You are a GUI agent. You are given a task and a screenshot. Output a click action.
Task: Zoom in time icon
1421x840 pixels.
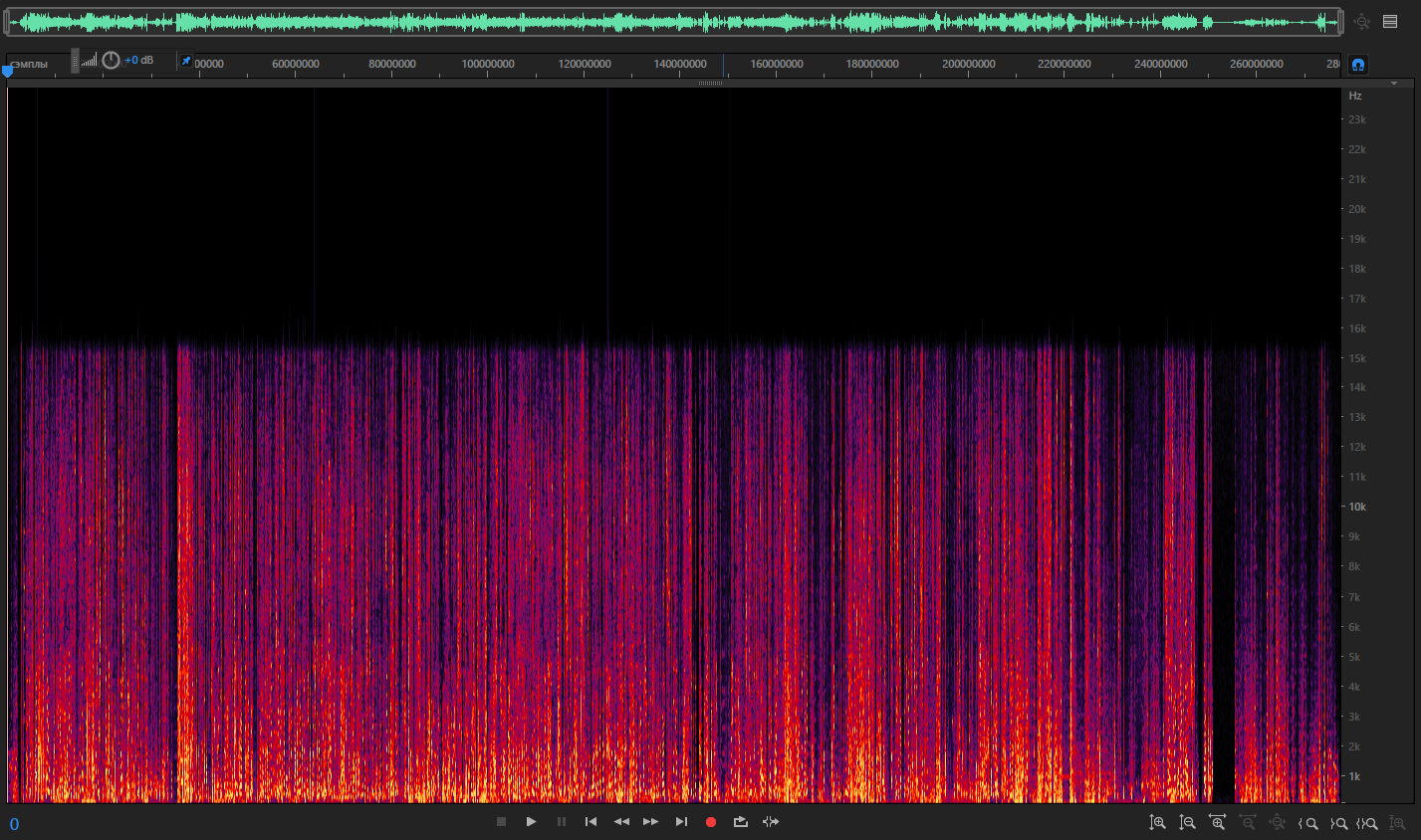coord(1217,823)
